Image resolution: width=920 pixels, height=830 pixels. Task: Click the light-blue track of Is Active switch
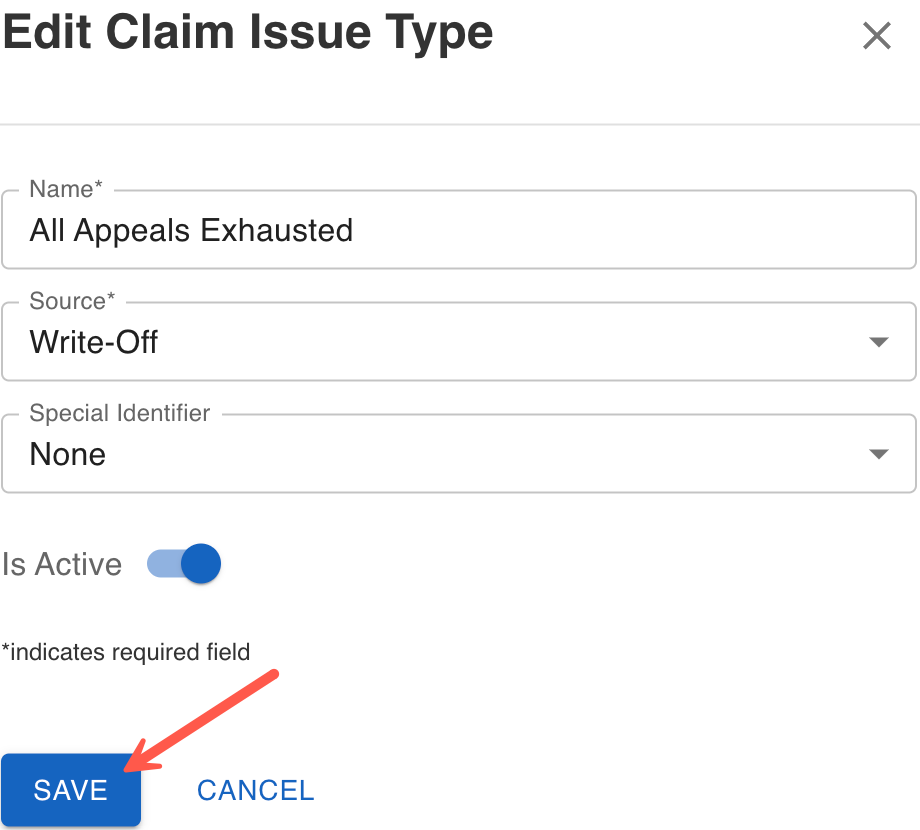(160, 564)
